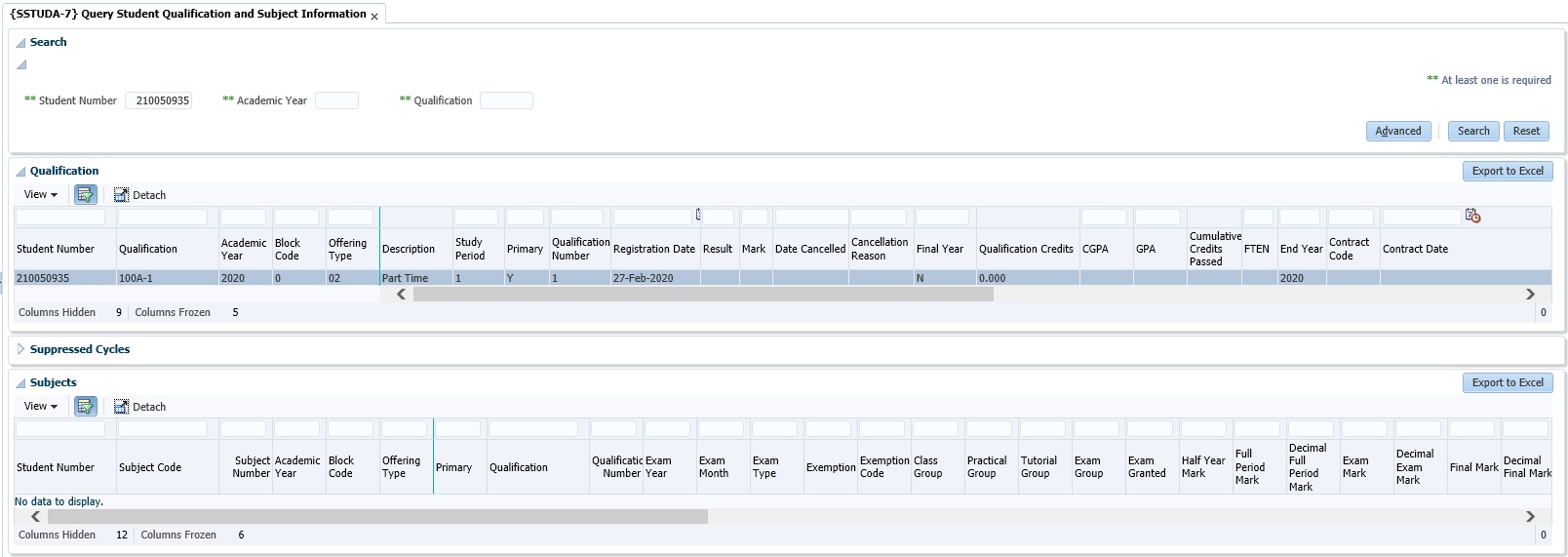The height and width of the screenshot is (557, 1568).
Task: Collapse the Search panel
Action: point(20,43)
